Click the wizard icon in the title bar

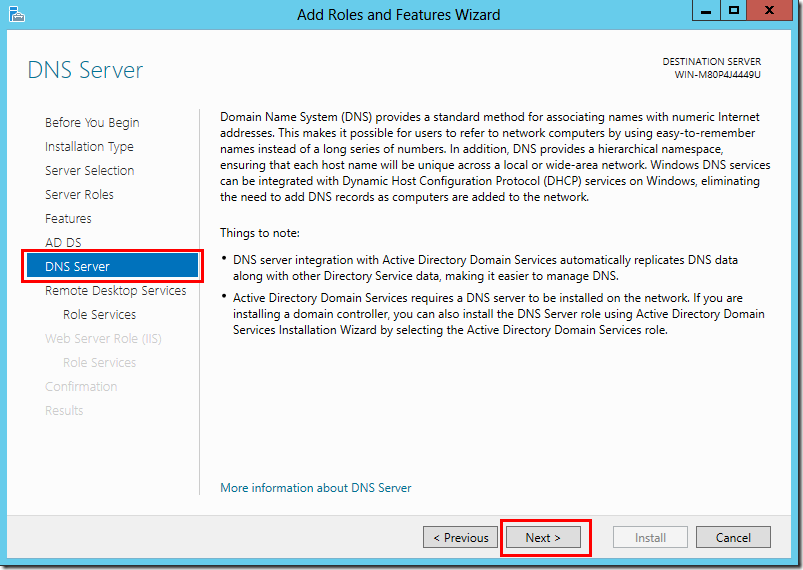pyautogui.click(x=16, y=14)
